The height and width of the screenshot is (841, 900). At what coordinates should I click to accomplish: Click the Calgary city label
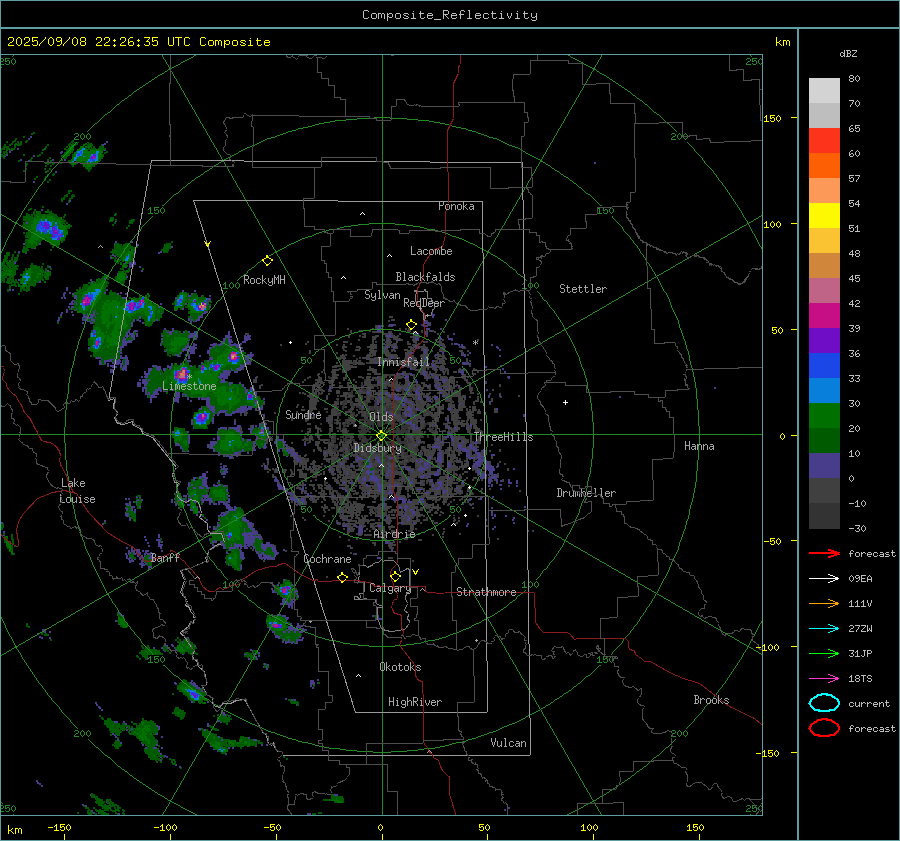[x=390, y=588]
